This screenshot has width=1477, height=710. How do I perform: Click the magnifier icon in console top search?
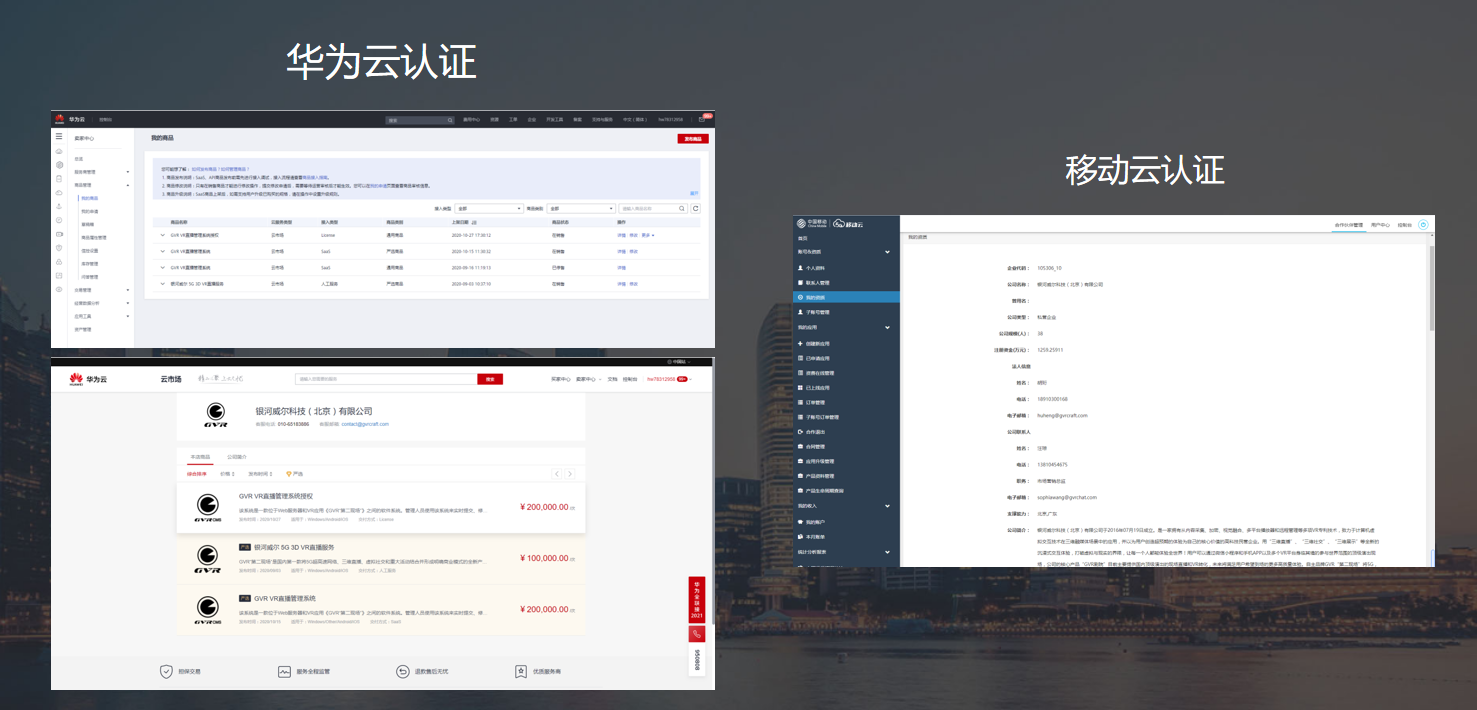point(450,120)
